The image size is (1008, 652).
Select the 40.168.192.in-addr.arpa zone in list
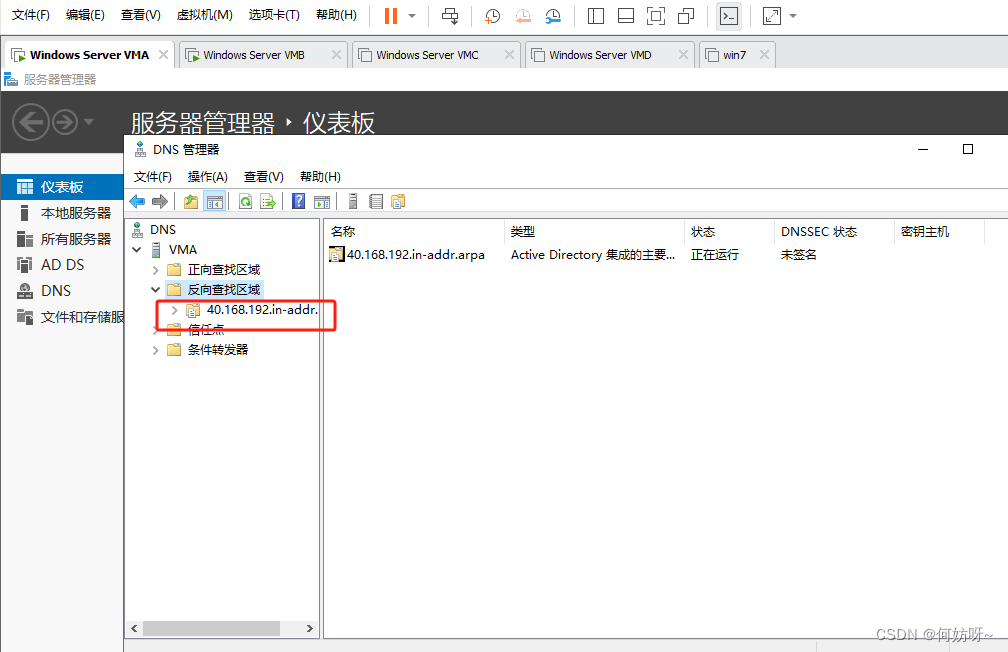pos(415,255)
